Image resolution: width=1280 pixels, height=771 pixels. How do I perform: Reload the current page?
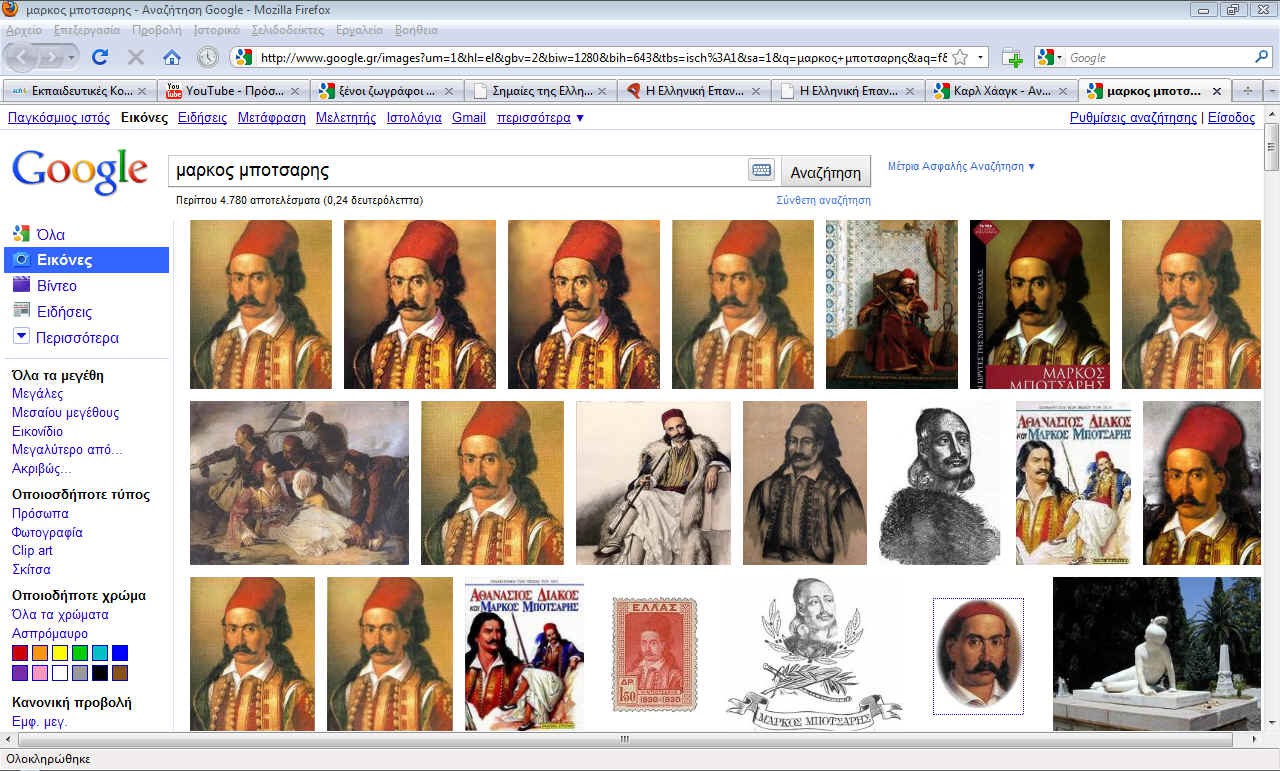pyautogui.click(x=100, y=58)
